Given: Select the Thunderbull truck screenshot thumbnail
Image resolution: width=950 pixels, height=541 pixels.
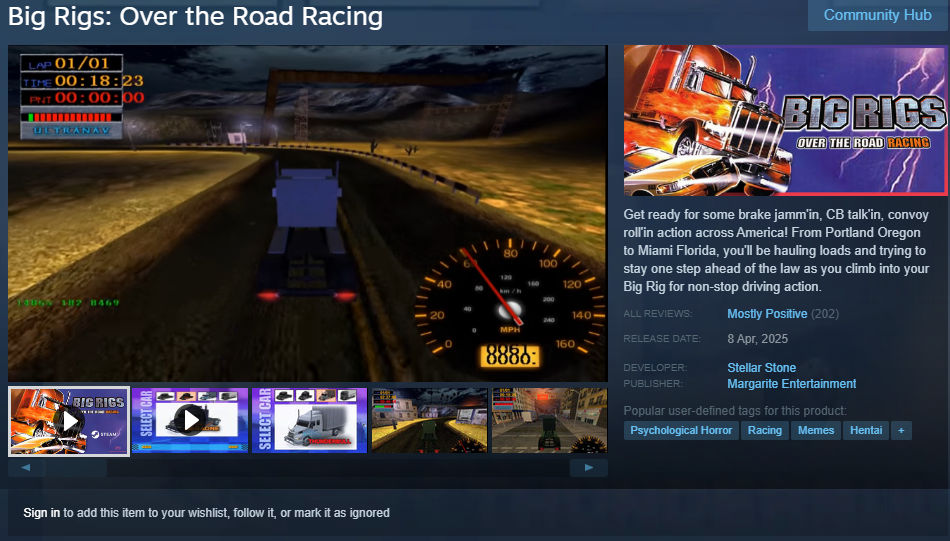Looking at the screenshot, I should (x=310, y=421).
